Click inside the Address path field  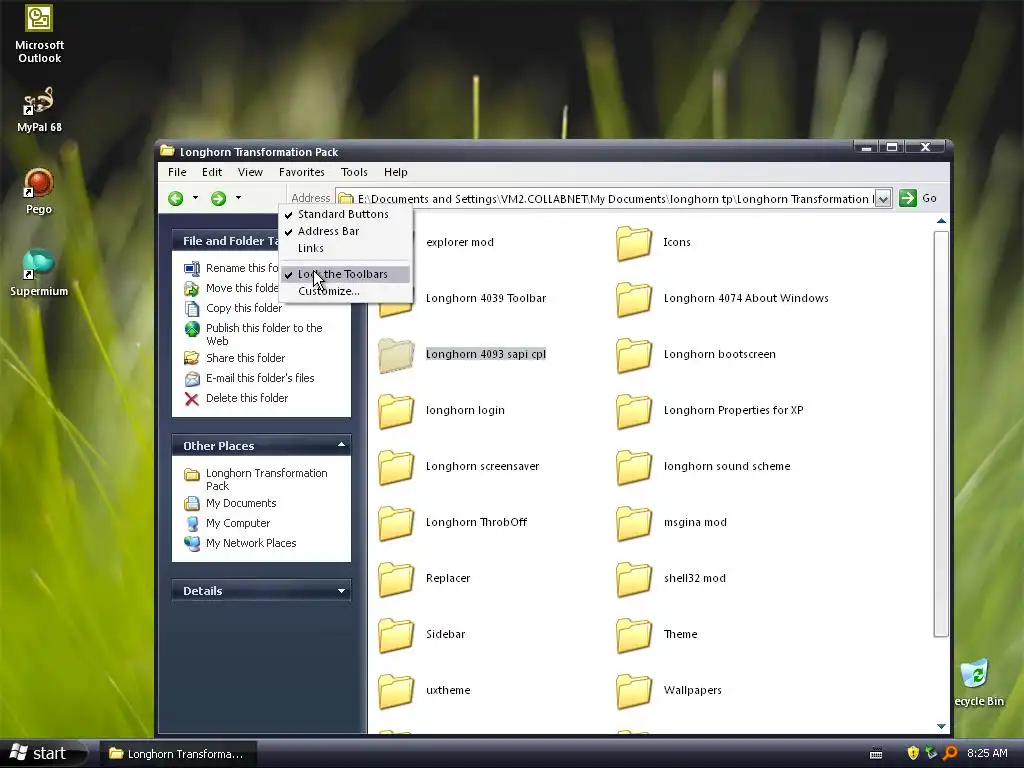(x=613, y=199)
